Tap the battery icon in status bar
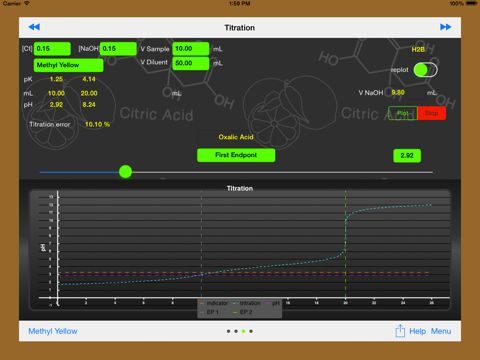480x360 pixels. pyautogui.click(x=472, y=3)
